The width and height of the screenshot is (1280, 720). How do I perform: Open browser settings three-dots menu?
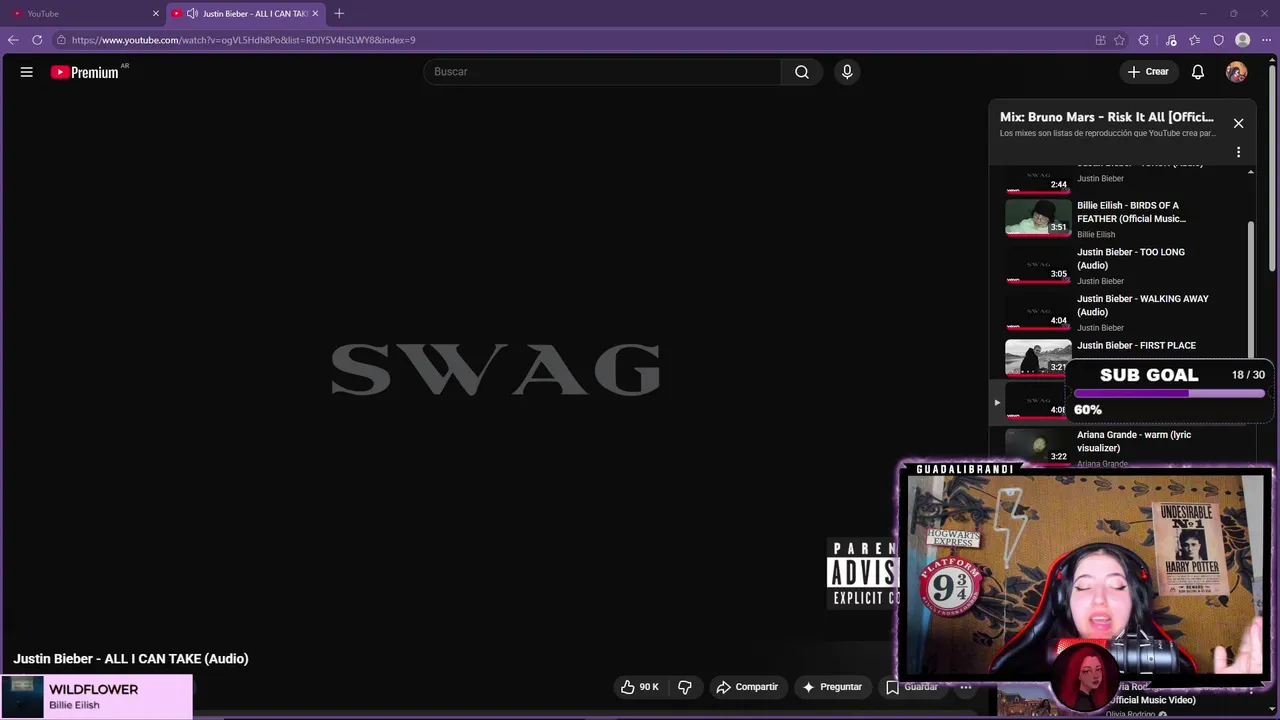coord(1266,40)
